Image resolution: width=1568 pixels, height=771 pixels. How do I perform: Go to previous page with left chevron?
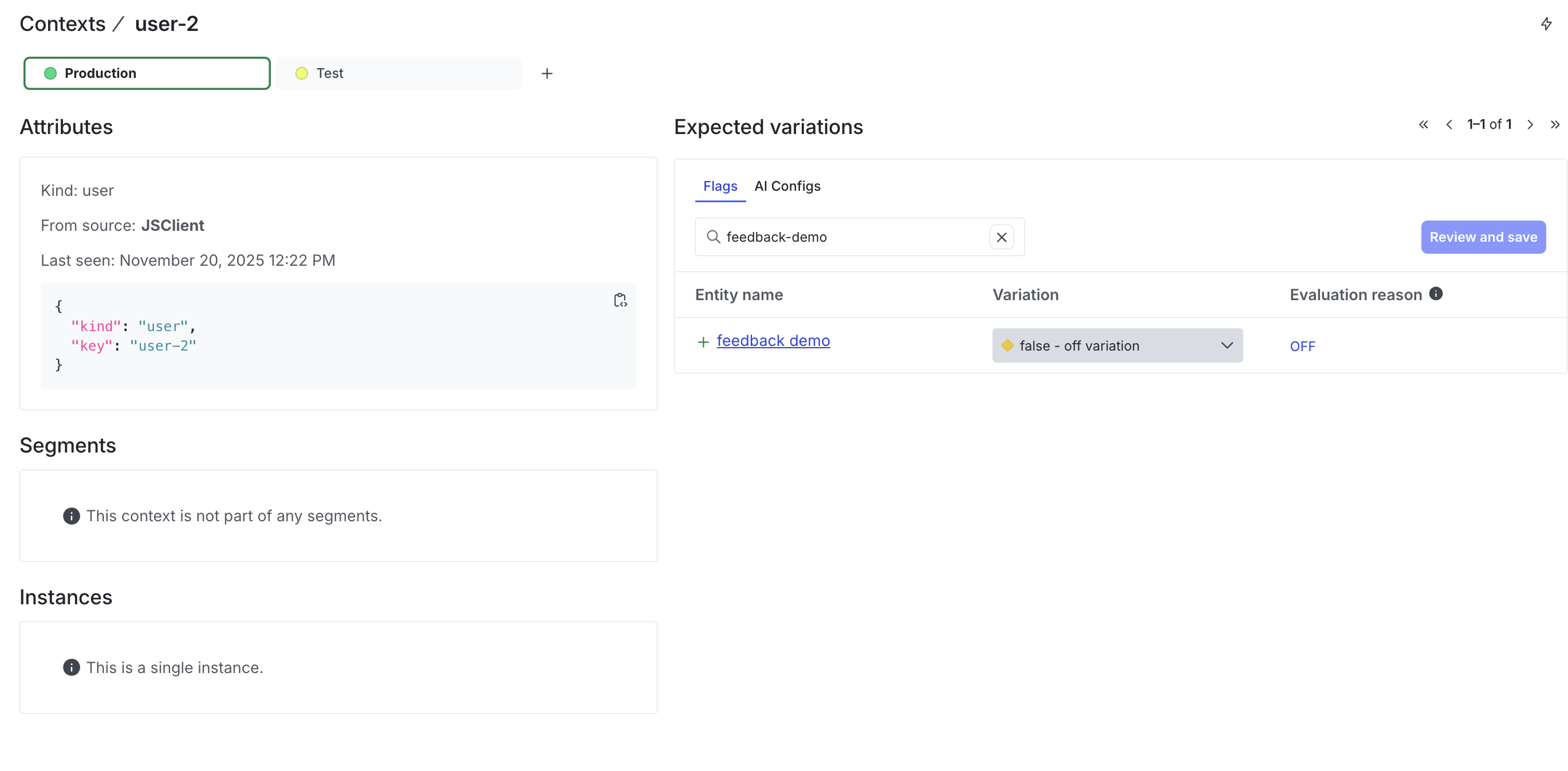[1449, 124]
